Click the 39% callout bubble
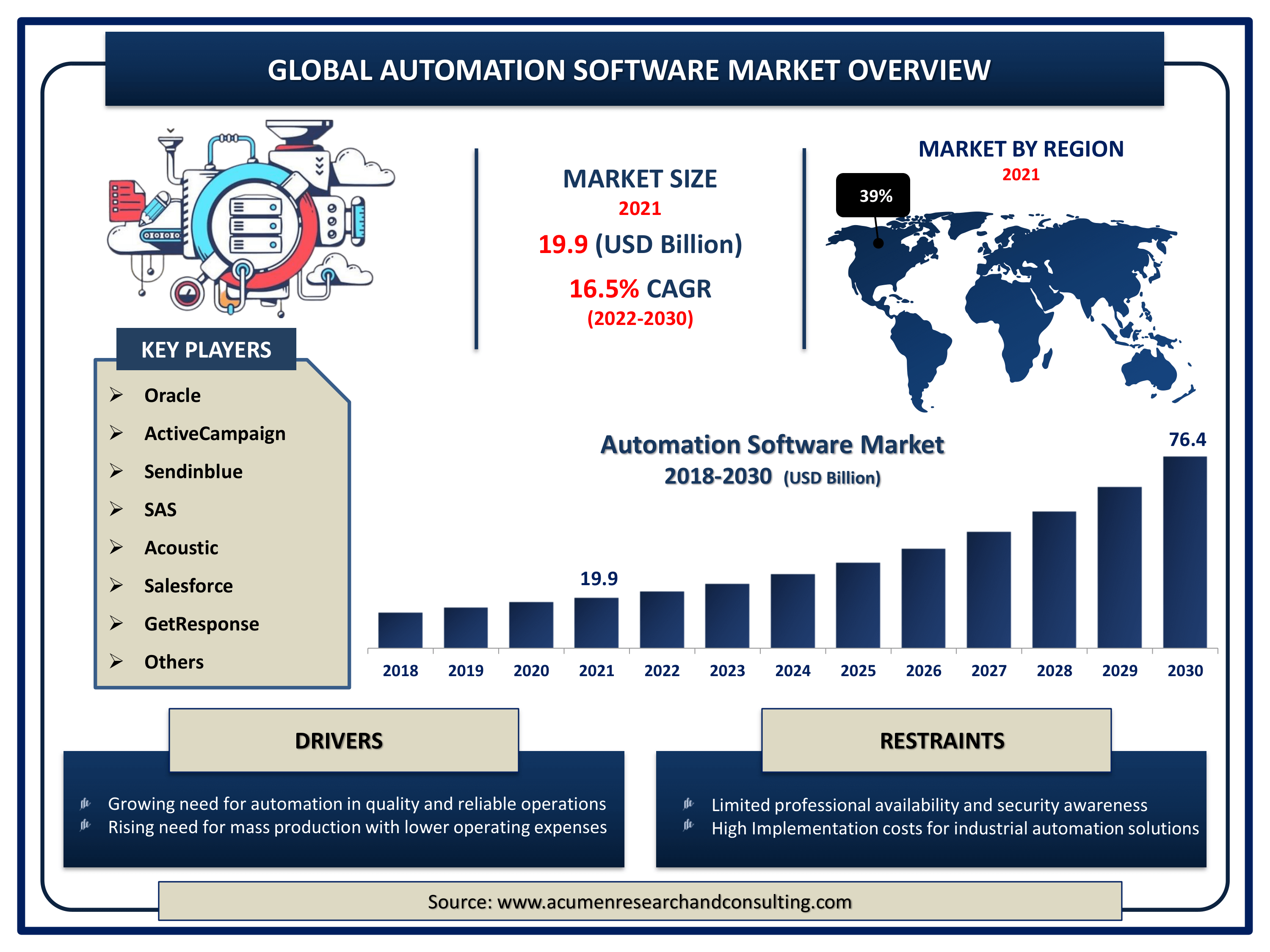Viewport: 1270px width, 952px height. pyautogui.click(x=872, y=195)
